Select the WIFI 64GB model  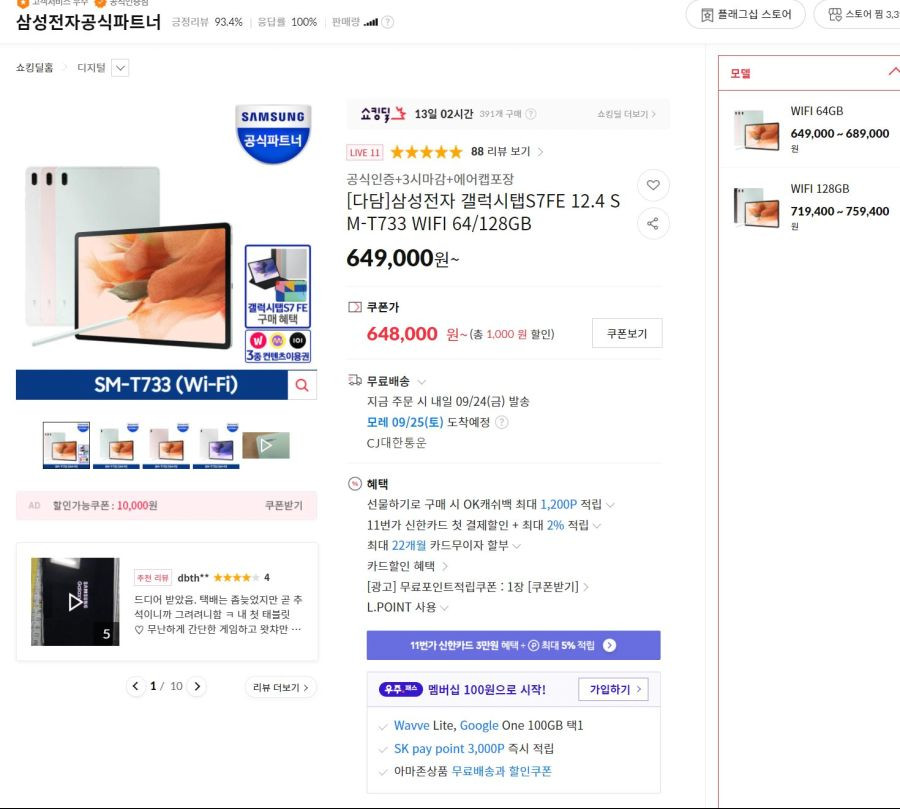812,129
